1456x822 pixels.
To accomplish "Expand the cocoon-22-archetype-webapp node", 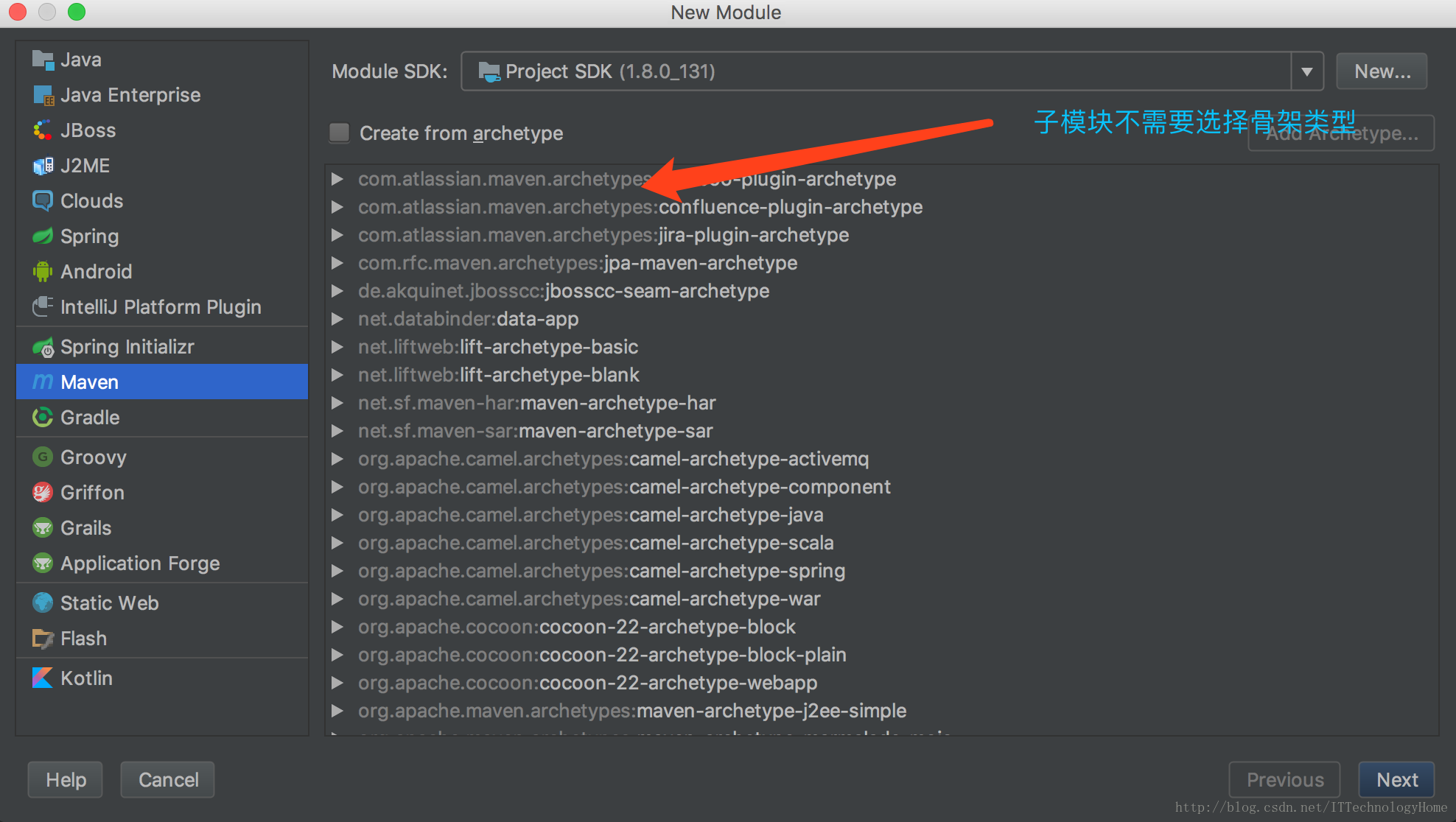I will click(x=337, y=683).
